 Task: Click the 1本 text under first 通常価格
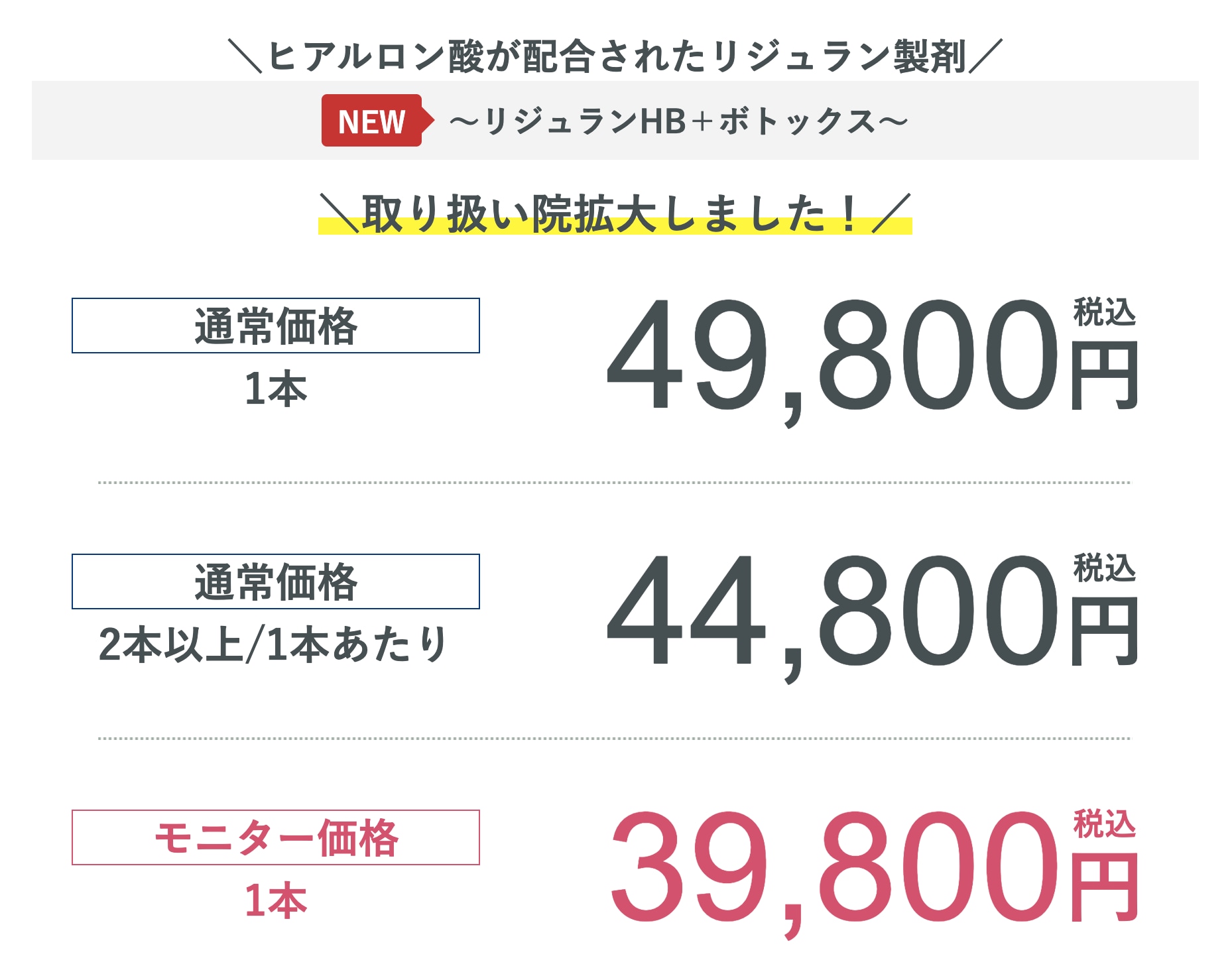tap(276, 389)
